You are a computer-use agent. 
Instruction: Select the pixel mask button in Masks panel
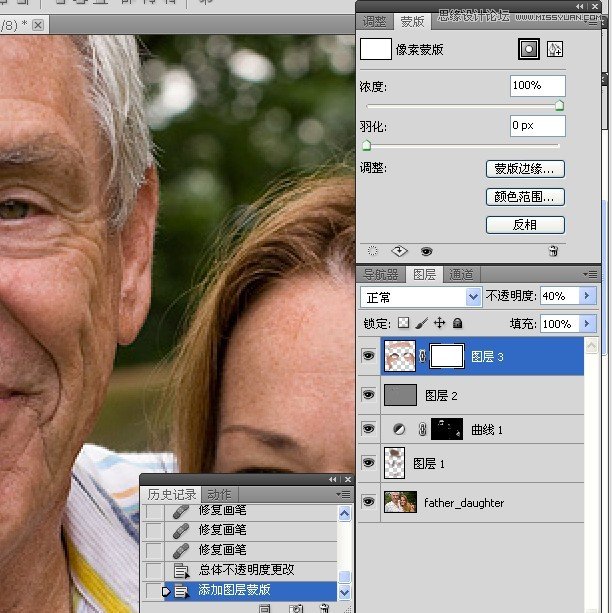pos(529,49)
